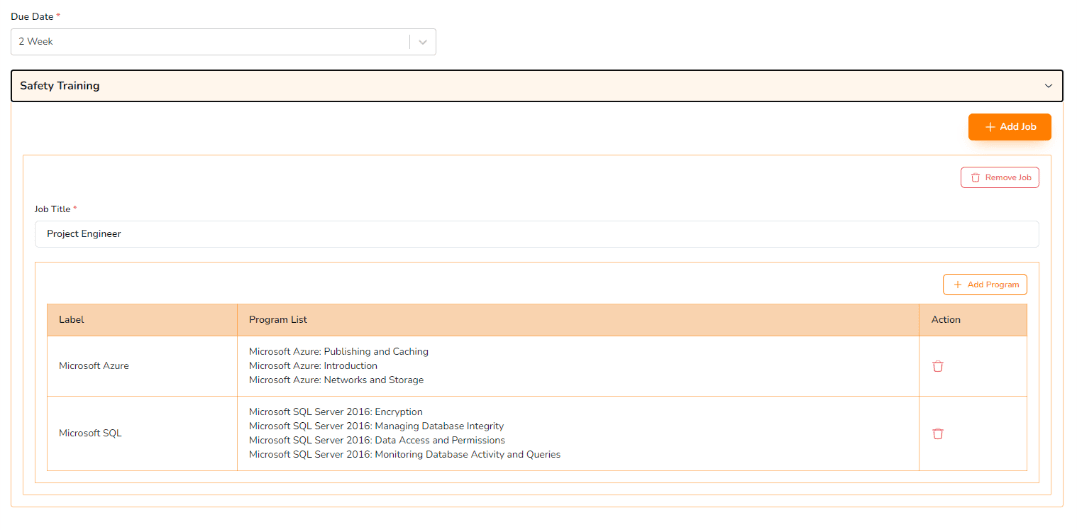Click the plus icon in Add Program
This screenshot has width=1077, height=530.
[958, 285]
